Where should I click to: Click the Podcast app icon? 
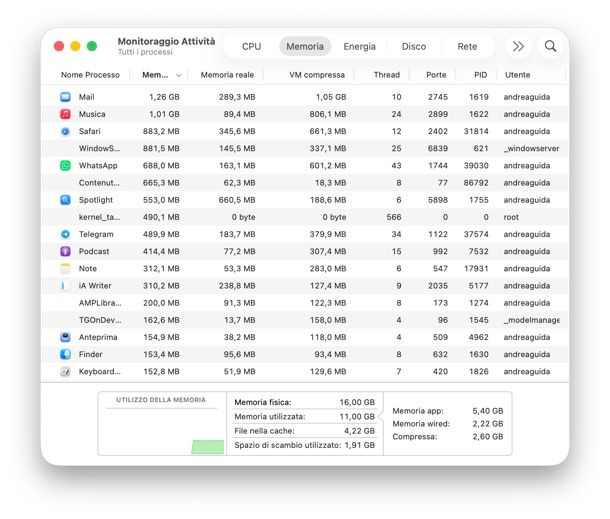[65, 251]
